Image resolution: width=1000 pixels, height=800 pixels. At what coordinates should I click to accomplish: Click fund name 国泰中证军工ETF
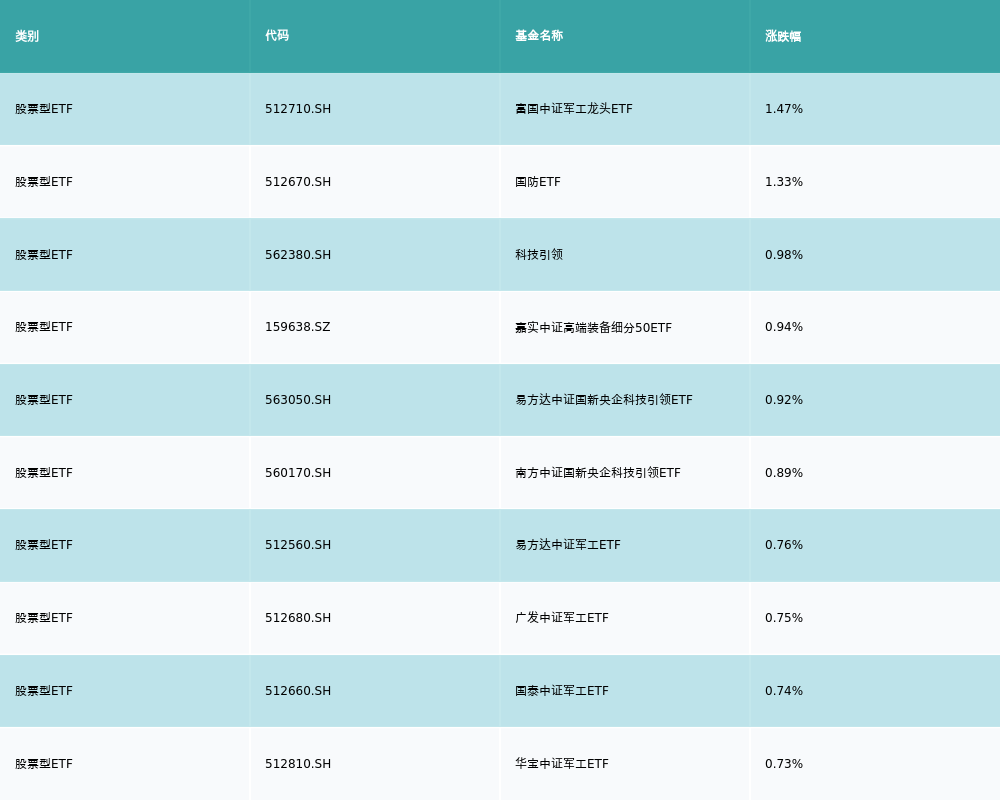(562, 691)
